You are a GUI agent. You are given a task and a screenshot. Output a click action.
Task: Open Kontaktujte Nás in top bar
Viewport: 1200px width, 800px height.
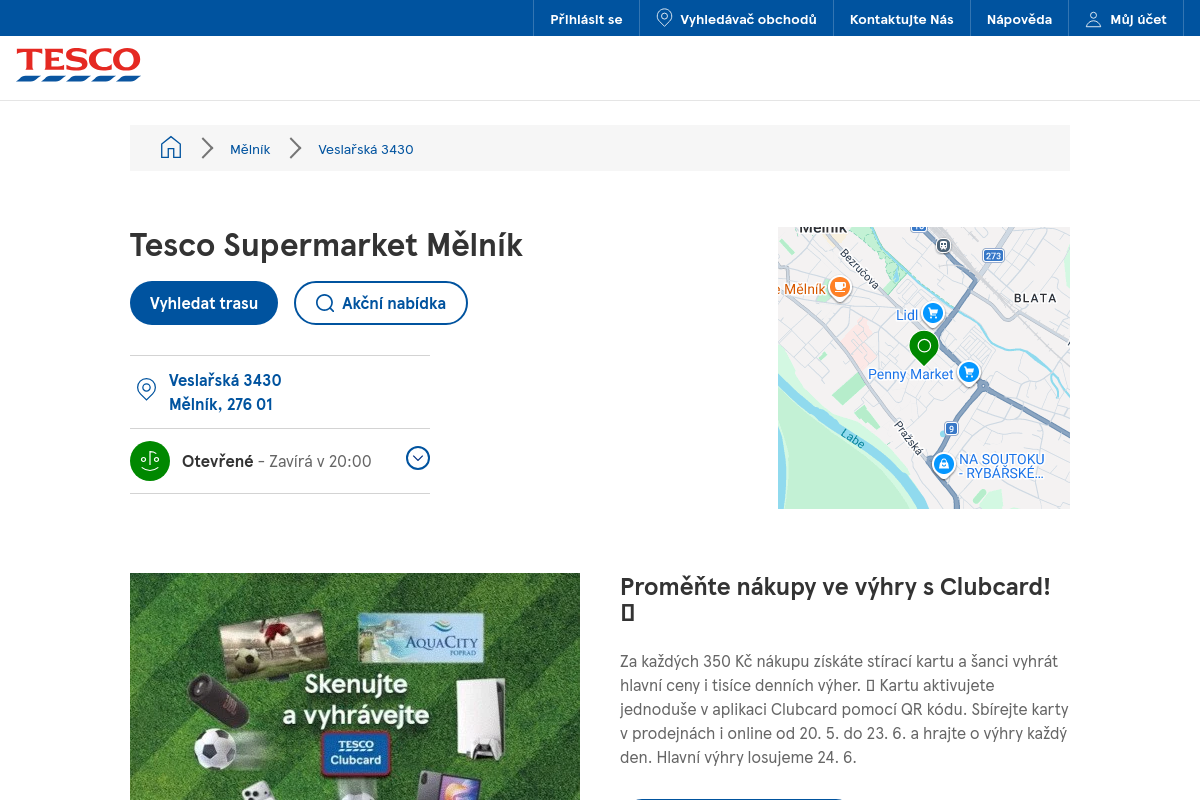pos(902,19)
